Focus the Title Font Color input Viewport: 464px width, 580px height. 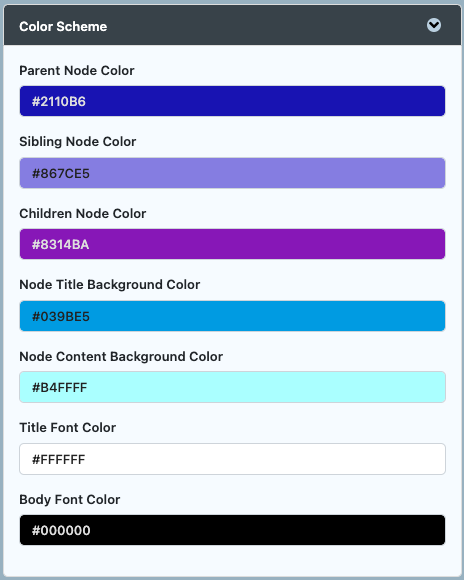point(232,459)
